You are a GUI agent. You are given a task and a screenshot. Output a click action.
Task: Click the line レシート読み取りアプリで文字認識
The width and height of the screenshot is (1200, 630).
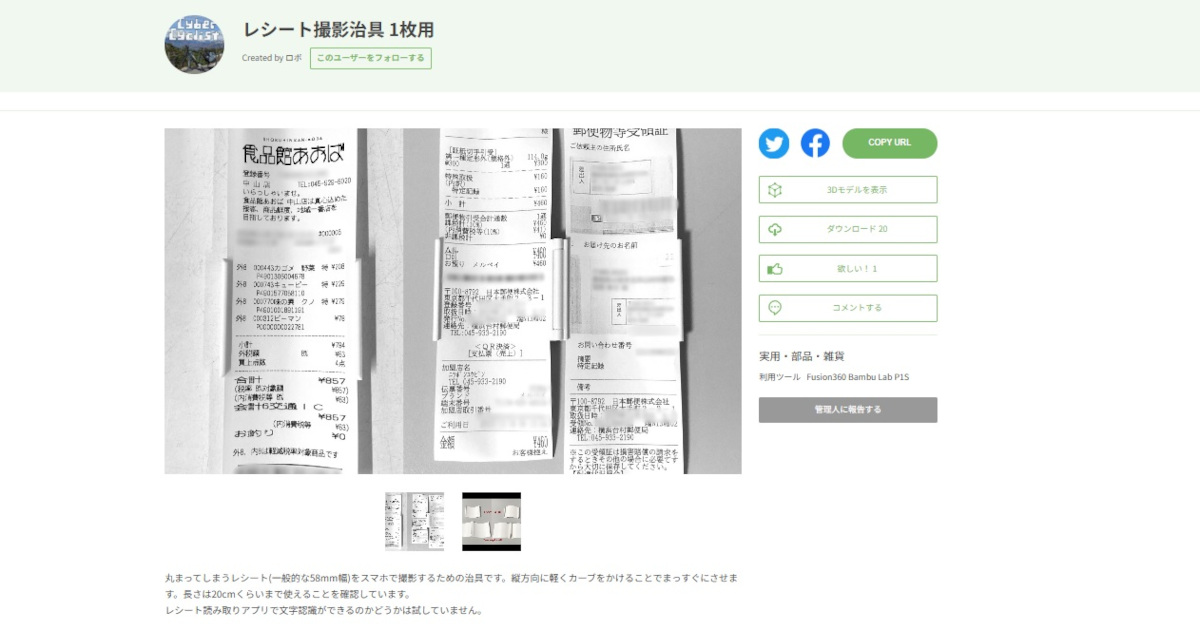point(325,610)
